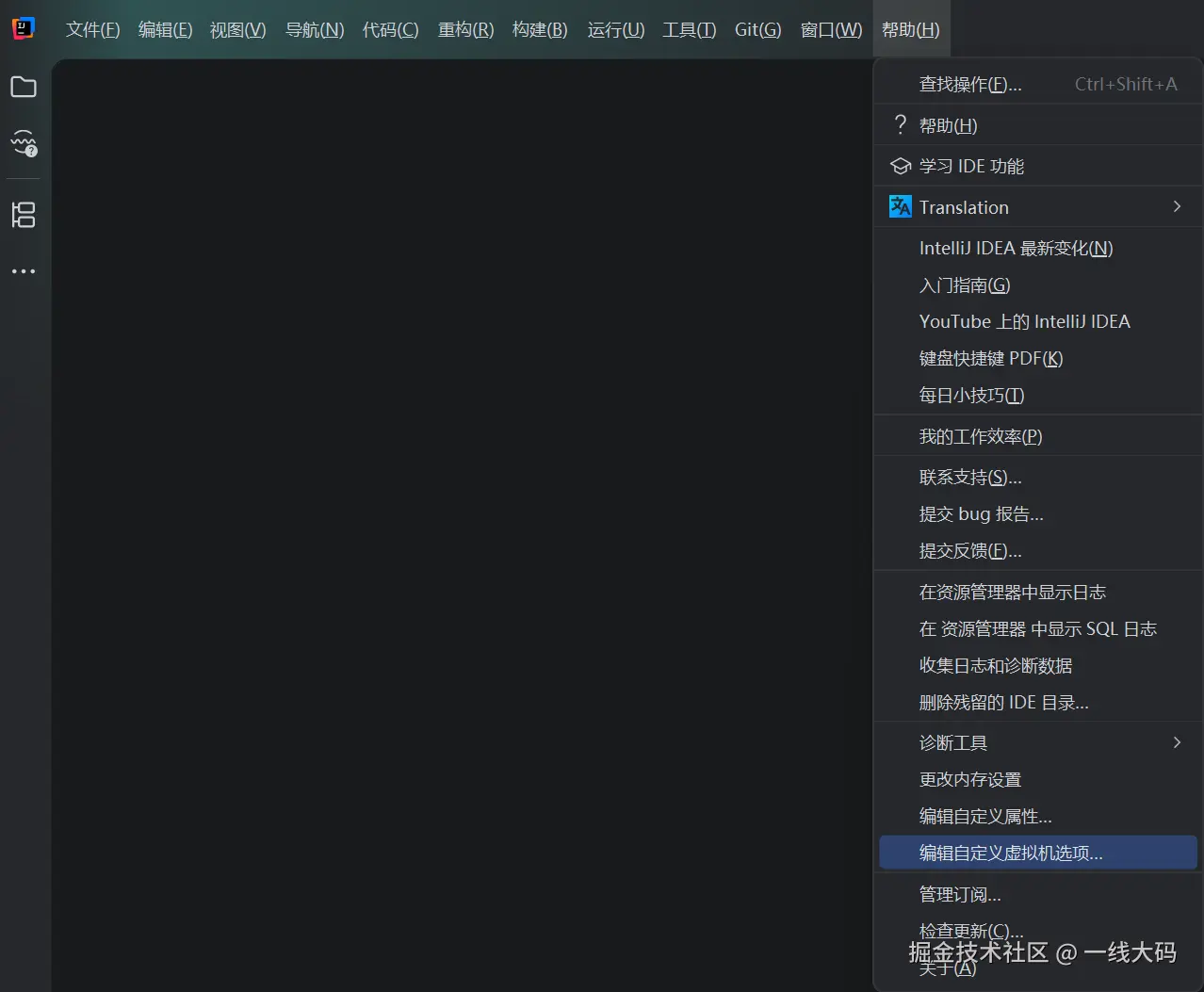Expand the Translation submenu arrow
1204x992 pixels.
[1177, 206]
